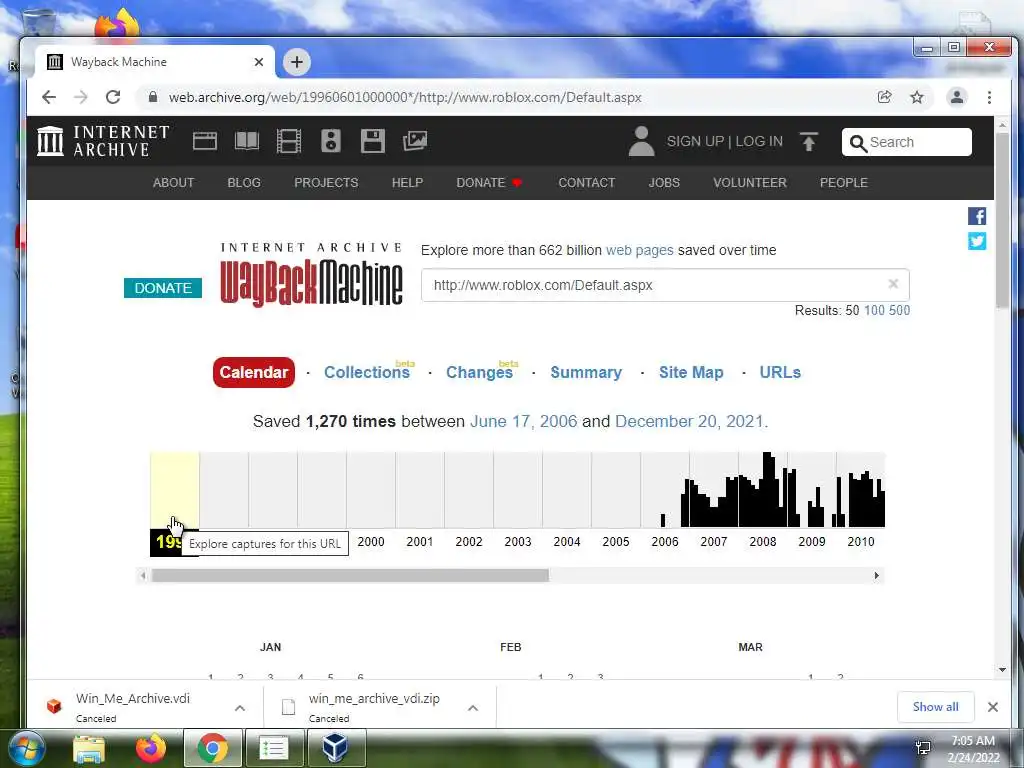Open Firefox from the taskbar
1024x768 pixels.
tap(151, 748)
